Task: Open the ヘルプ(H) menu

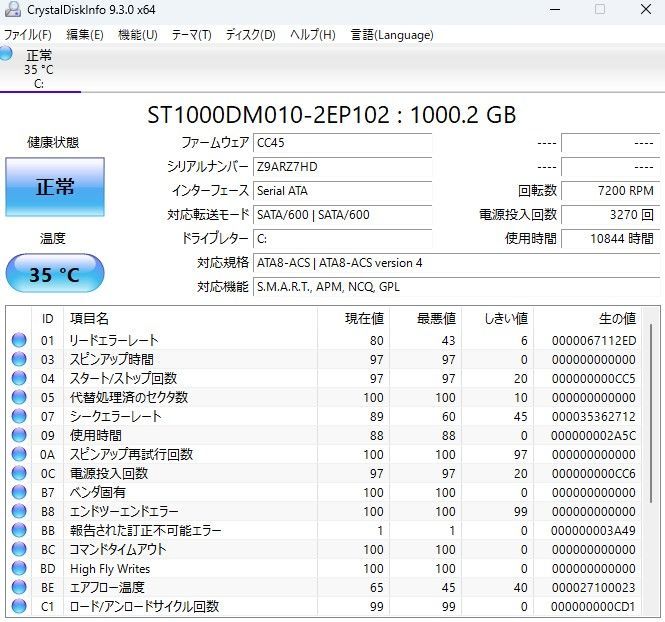Action: (x=313, y=34)
